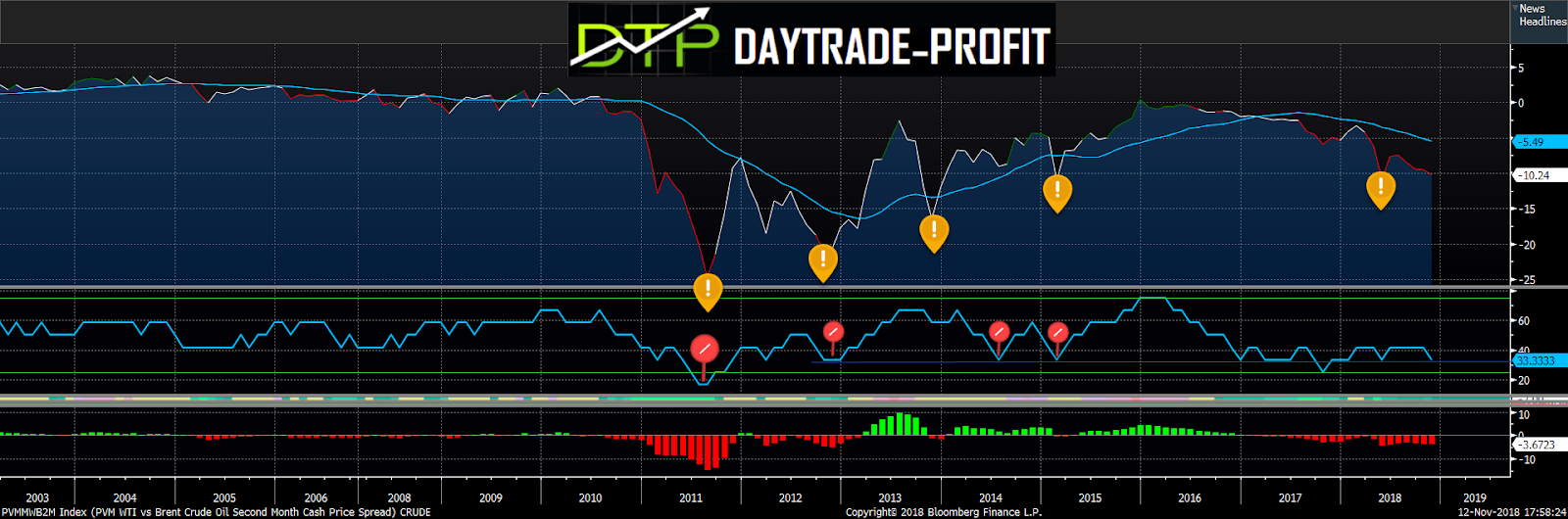Click the 2003 year label
This screenshot has width=1568, height=519.
pyautogui.click(x=37, y=497)
